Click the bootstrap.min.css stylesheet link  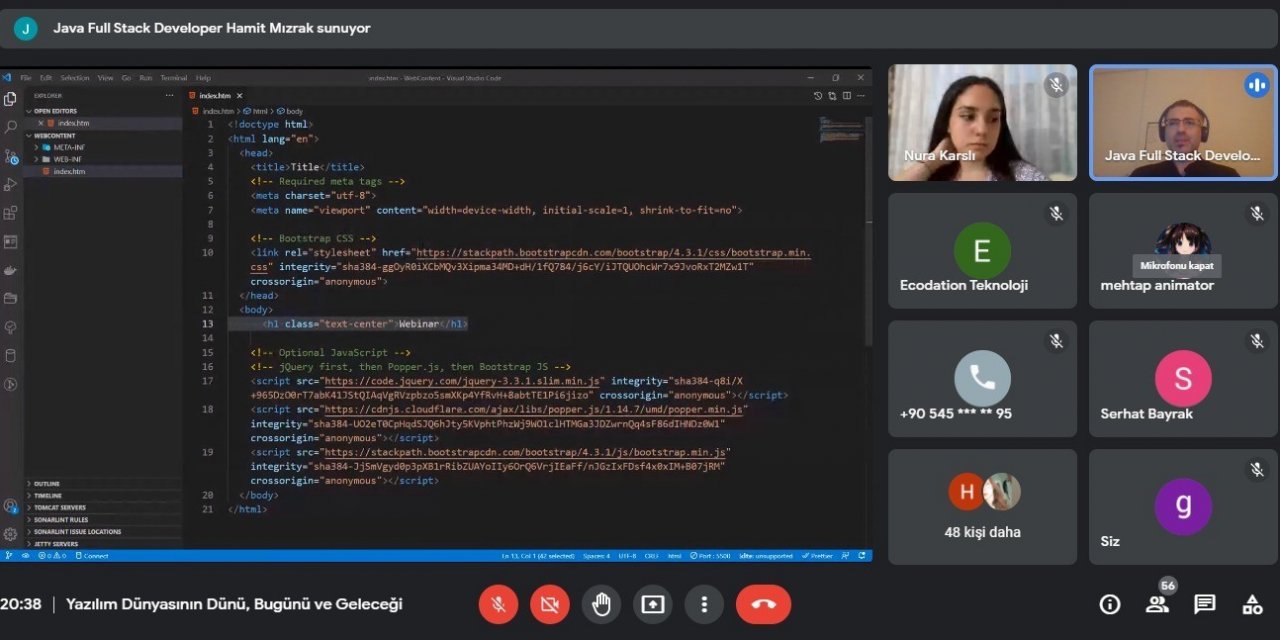(x=612, y=253)
